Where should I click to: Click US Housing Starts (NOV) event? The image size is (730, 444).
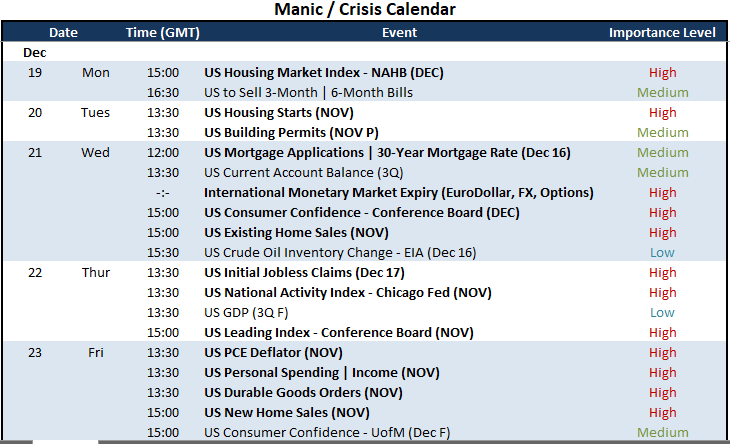click(279, 113)
